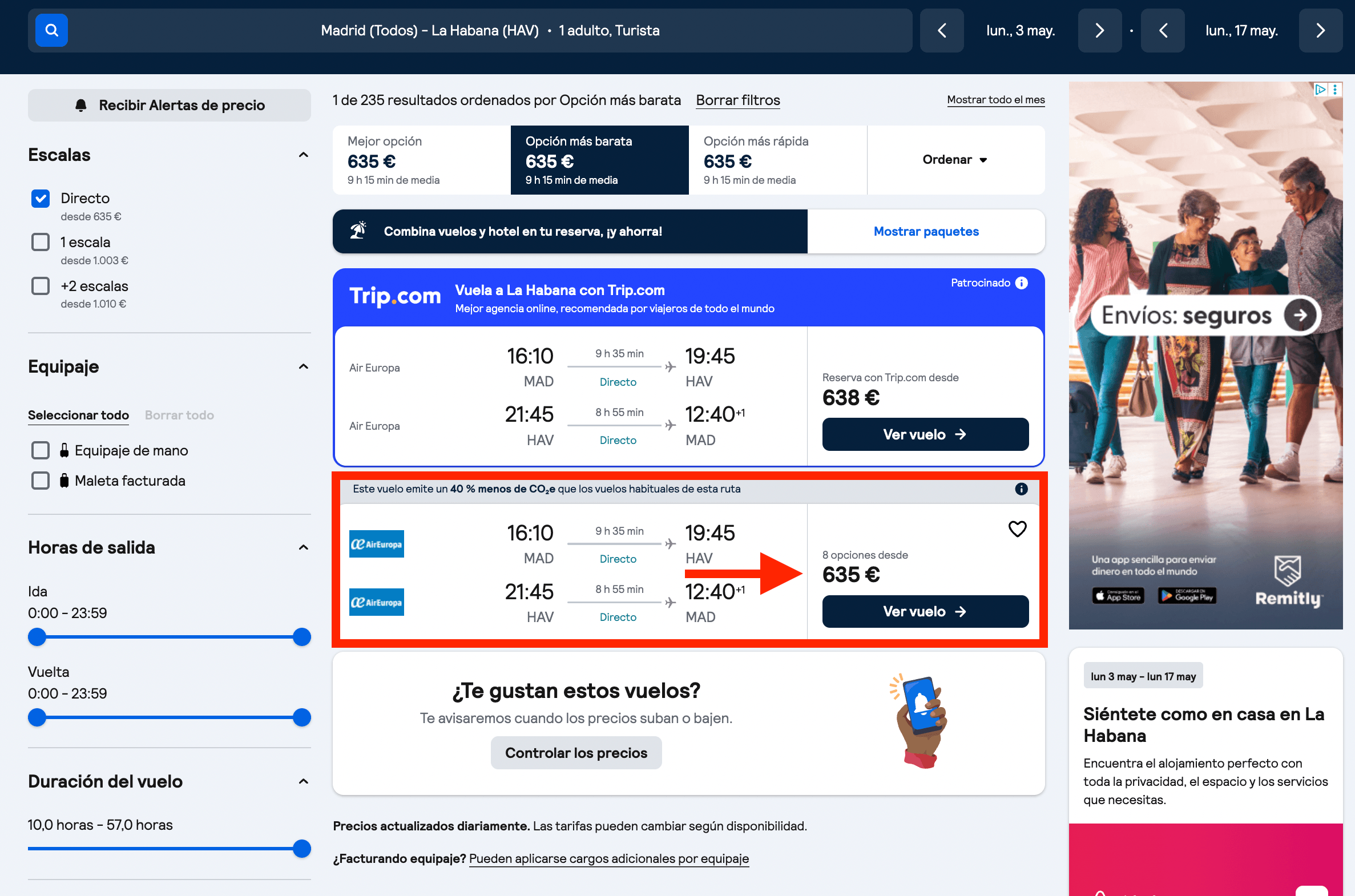Go to next departure date arrow
Screen dimensions: 1355x896
tap(1099, 30)
